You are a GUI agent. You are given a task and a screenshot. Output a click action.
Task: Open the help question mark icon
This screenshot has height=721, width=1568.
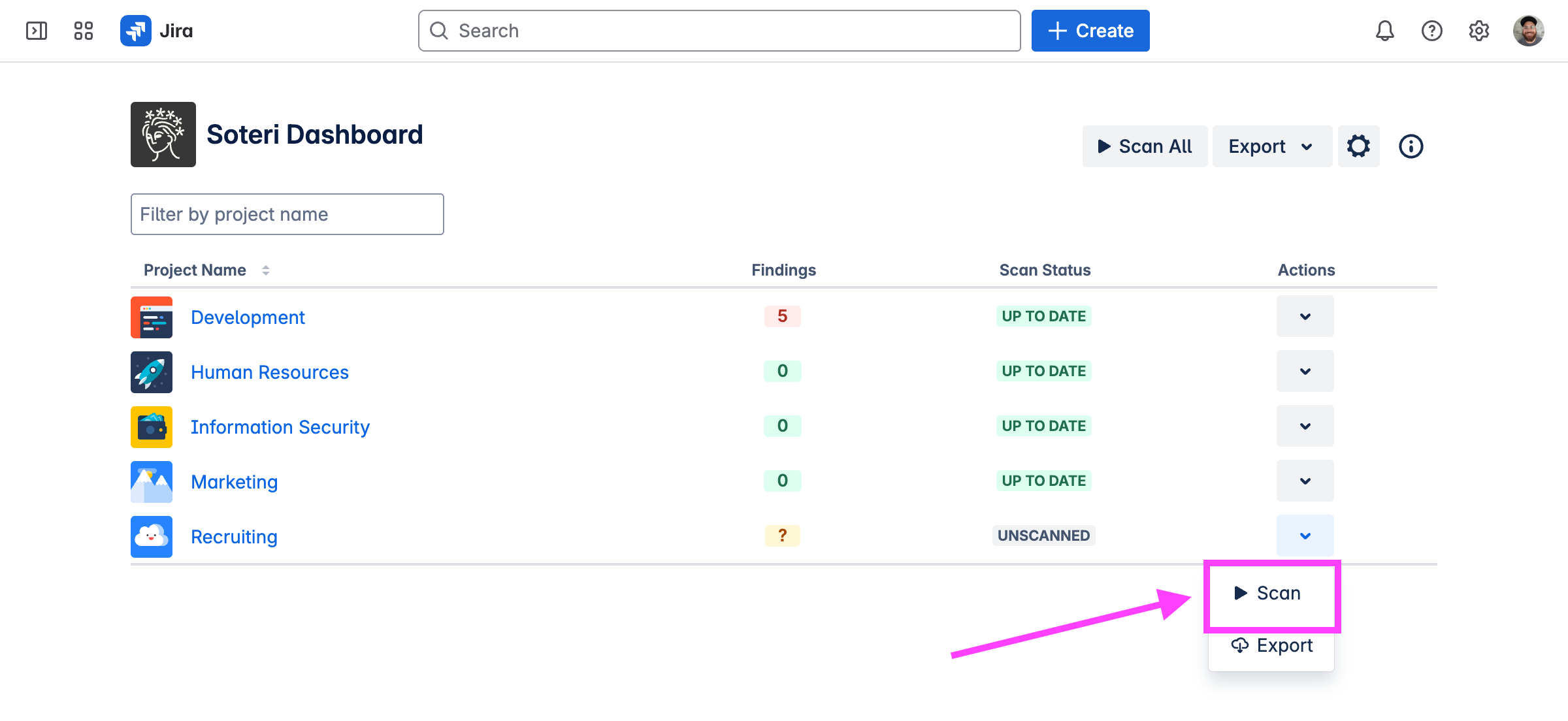point(1431,31)
